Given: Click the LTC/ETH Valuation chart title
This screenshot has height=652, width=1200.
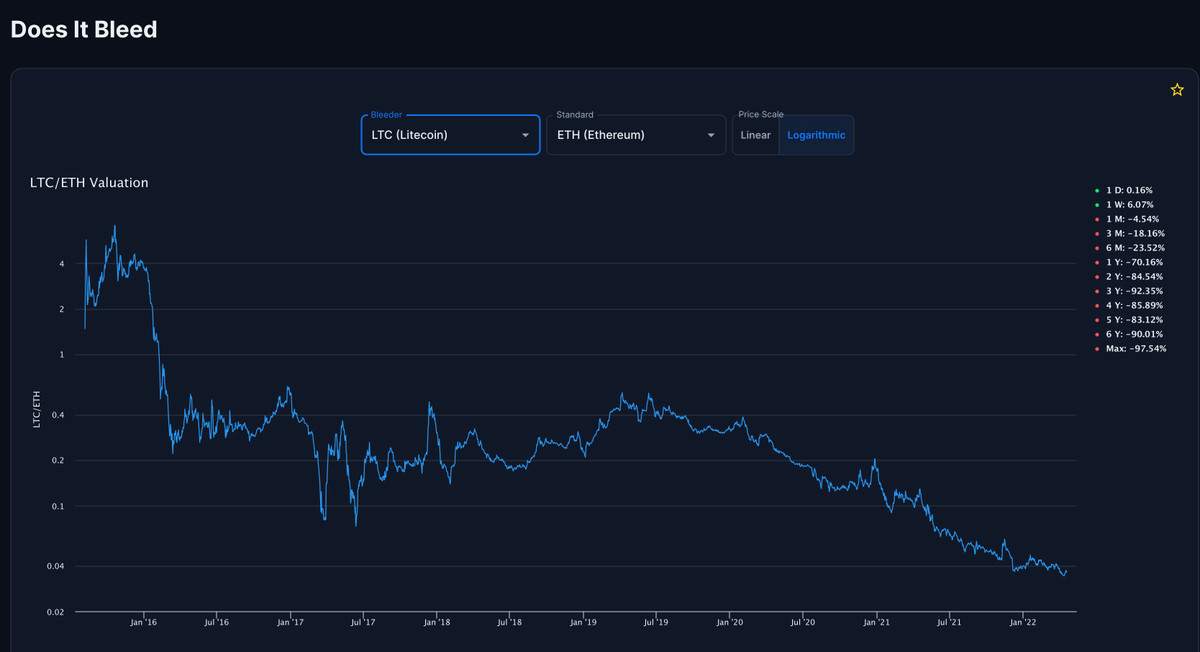Looking at the screenshot, I should (x=89, y=183).
